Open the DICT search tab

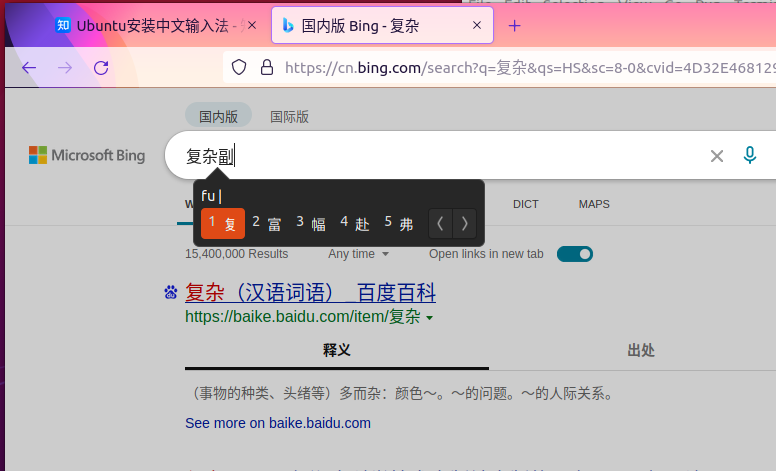(x=526, y=204)
